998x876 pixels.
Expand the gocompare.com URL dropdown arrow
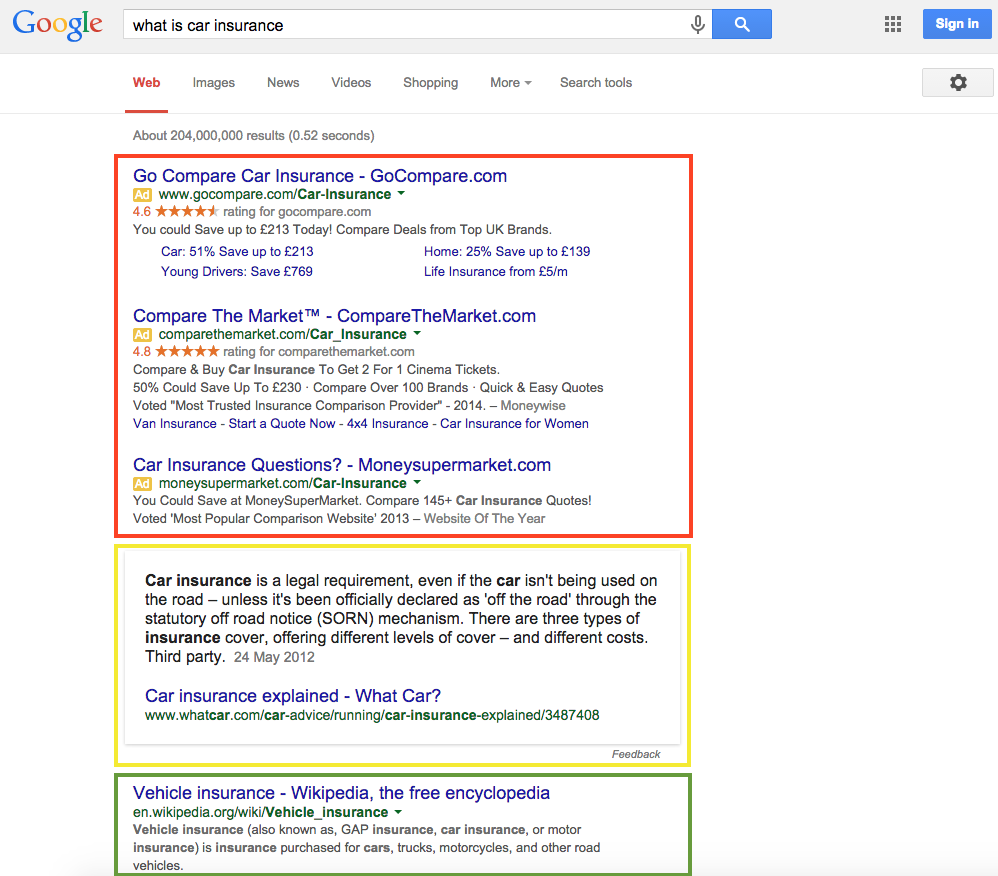tap(401, 194)
